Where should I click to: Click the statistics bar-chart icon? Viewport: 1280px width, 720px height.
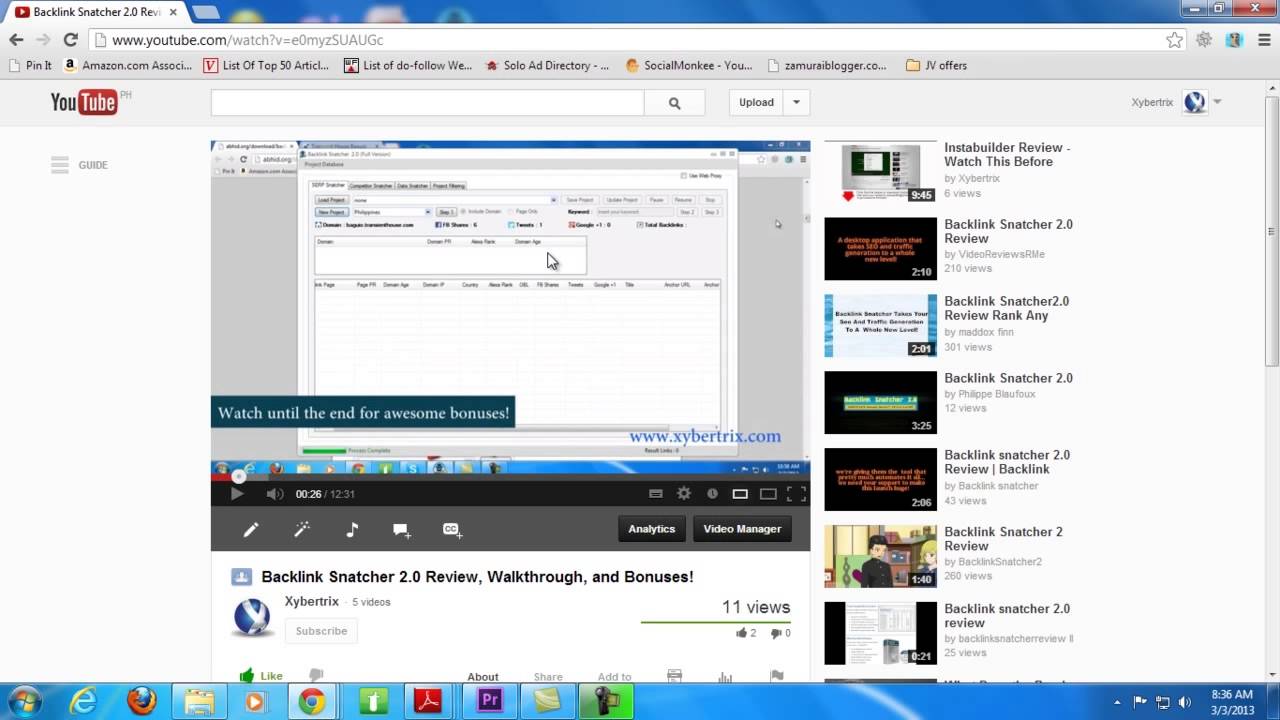725,677
